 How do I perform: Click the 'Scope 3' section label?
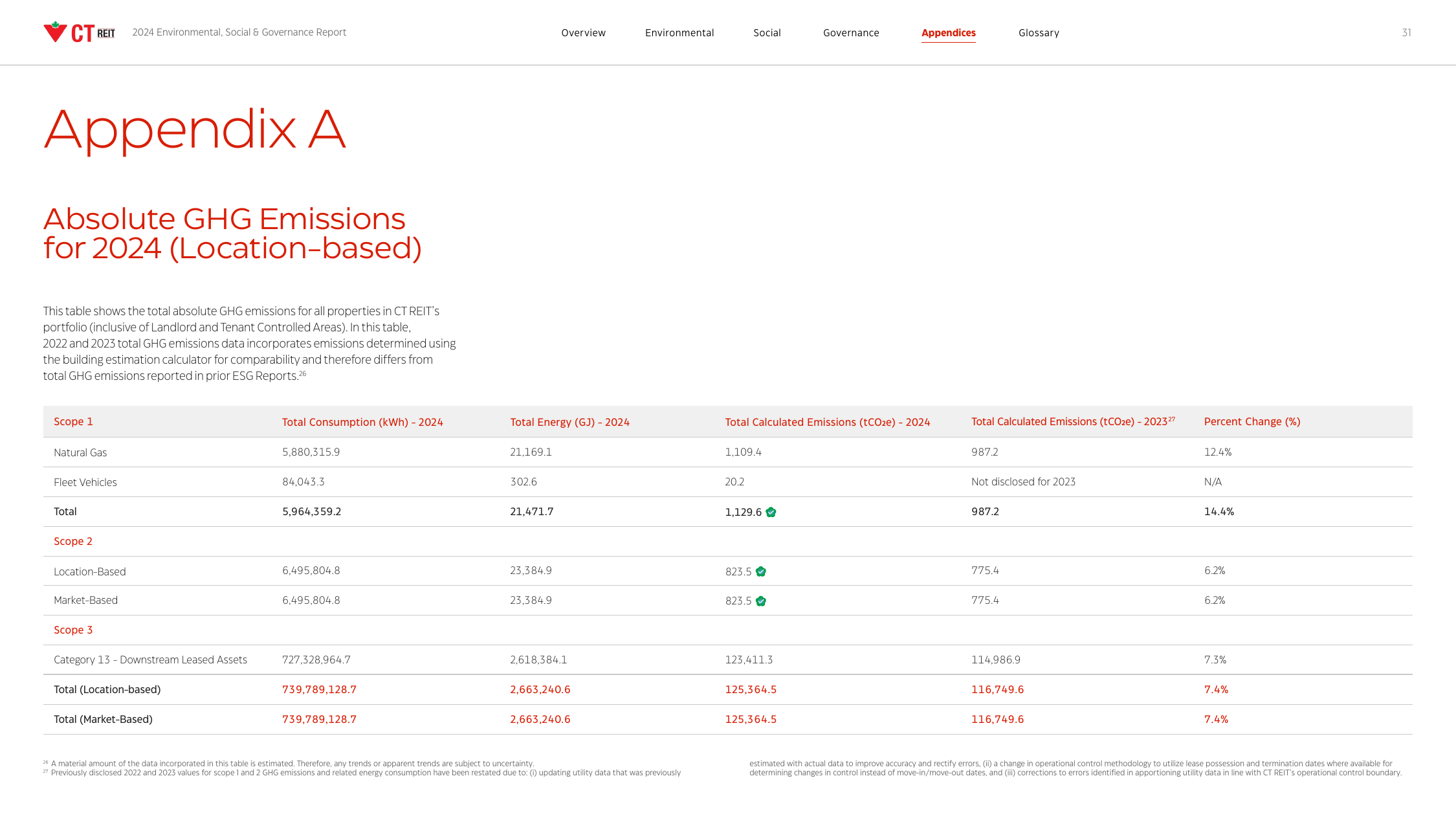point(73,630)
